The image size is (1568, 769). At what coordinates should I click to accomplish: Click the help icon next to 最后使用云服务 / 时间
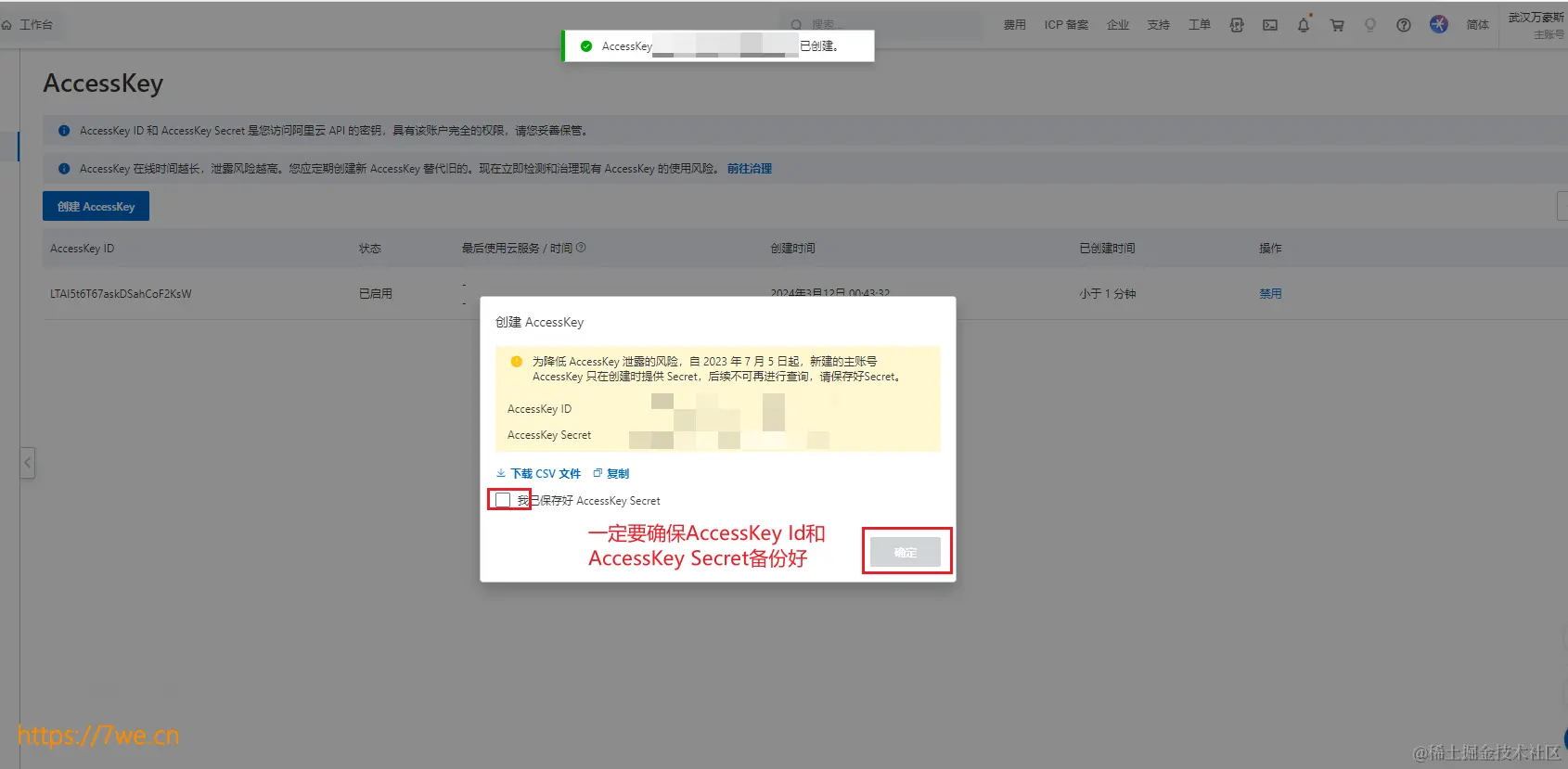click(x=581, y=248)
